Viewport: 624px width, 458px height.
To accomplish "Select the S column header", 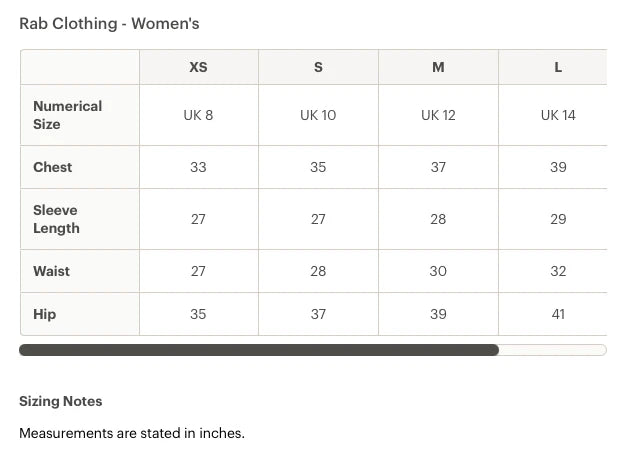I will pos(318,67).
